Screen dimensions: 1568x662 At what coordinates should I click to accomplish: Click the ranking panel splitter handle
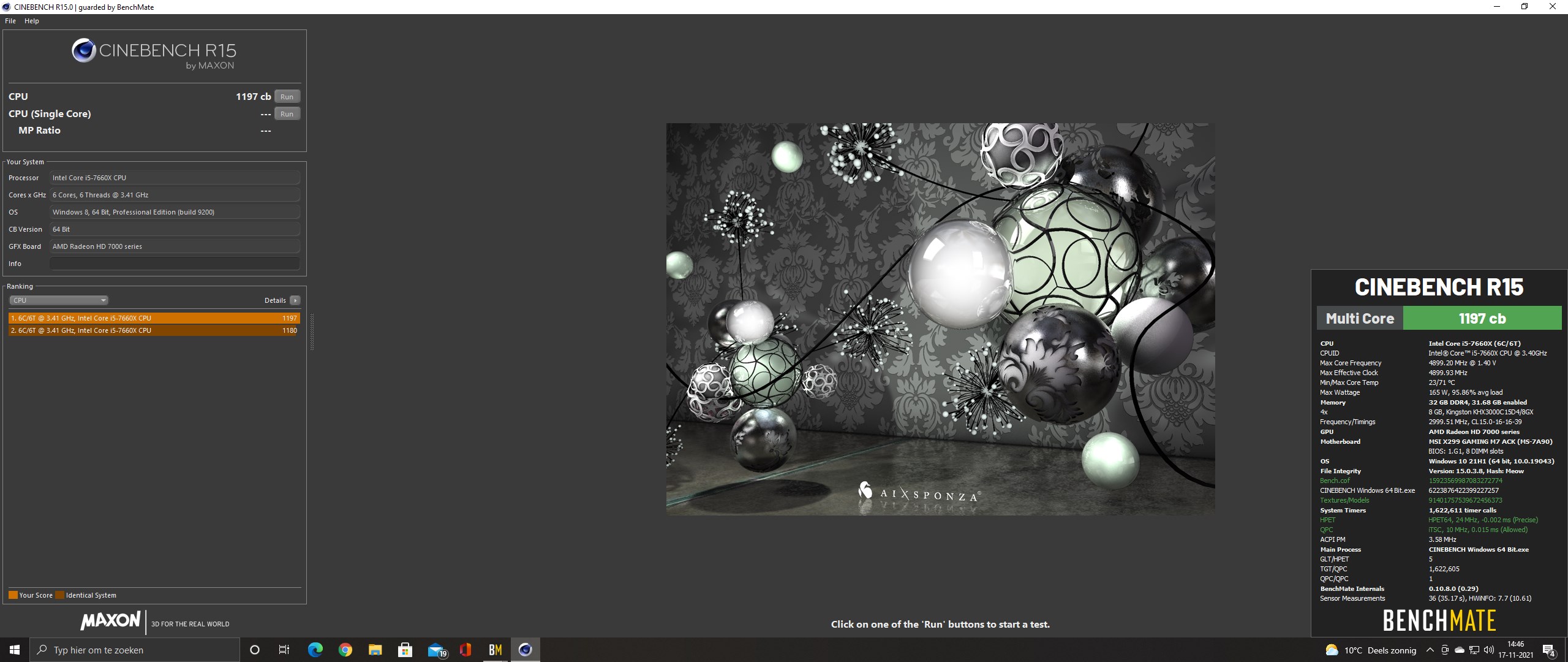(x=312, y=332)
